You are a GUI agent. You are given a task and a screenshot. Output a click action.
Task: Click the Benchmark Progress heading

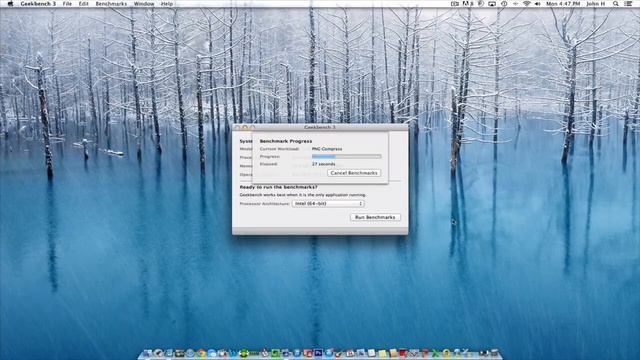pos(286,141)
